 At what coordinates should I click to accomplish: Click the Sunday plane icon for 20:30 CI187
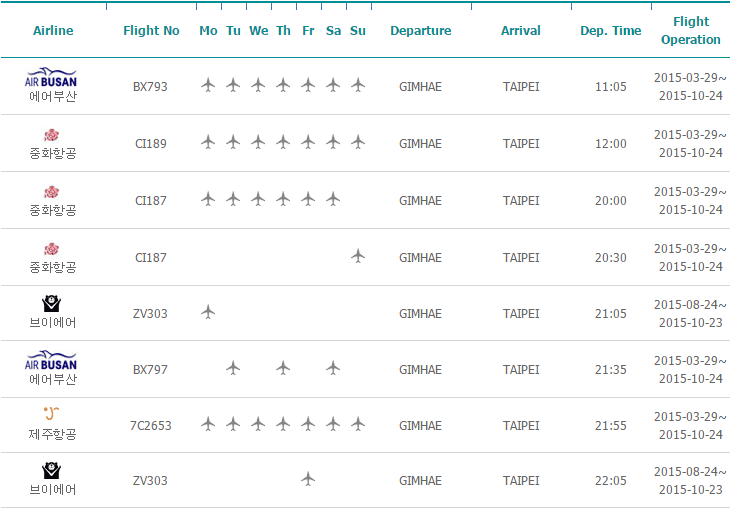point(358,257)
